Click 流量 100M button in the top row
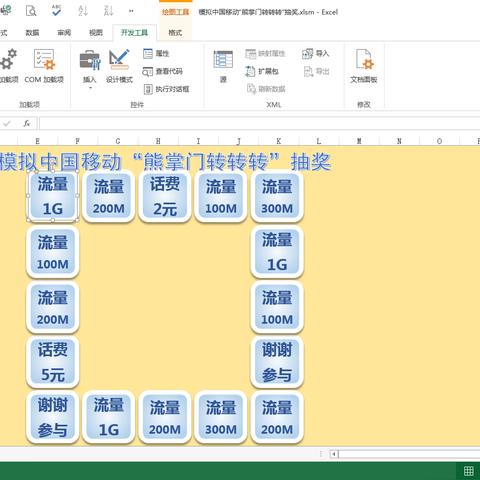The height and width of the screenshot is (480, 480). (x=221, y=196)
